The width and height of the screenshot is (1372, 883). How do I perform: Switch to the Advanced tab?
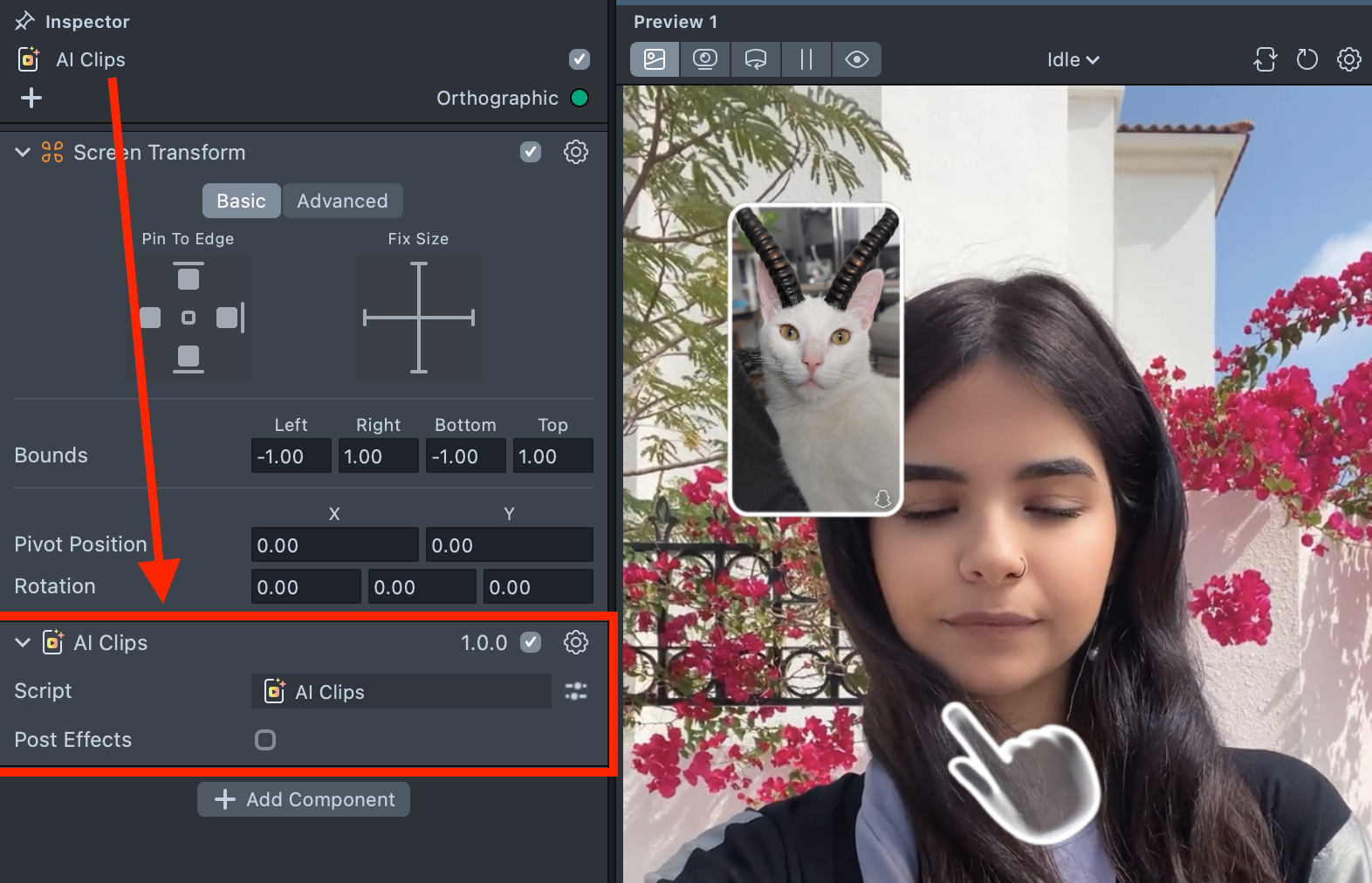pyautogui.click(x=342, y=201)
